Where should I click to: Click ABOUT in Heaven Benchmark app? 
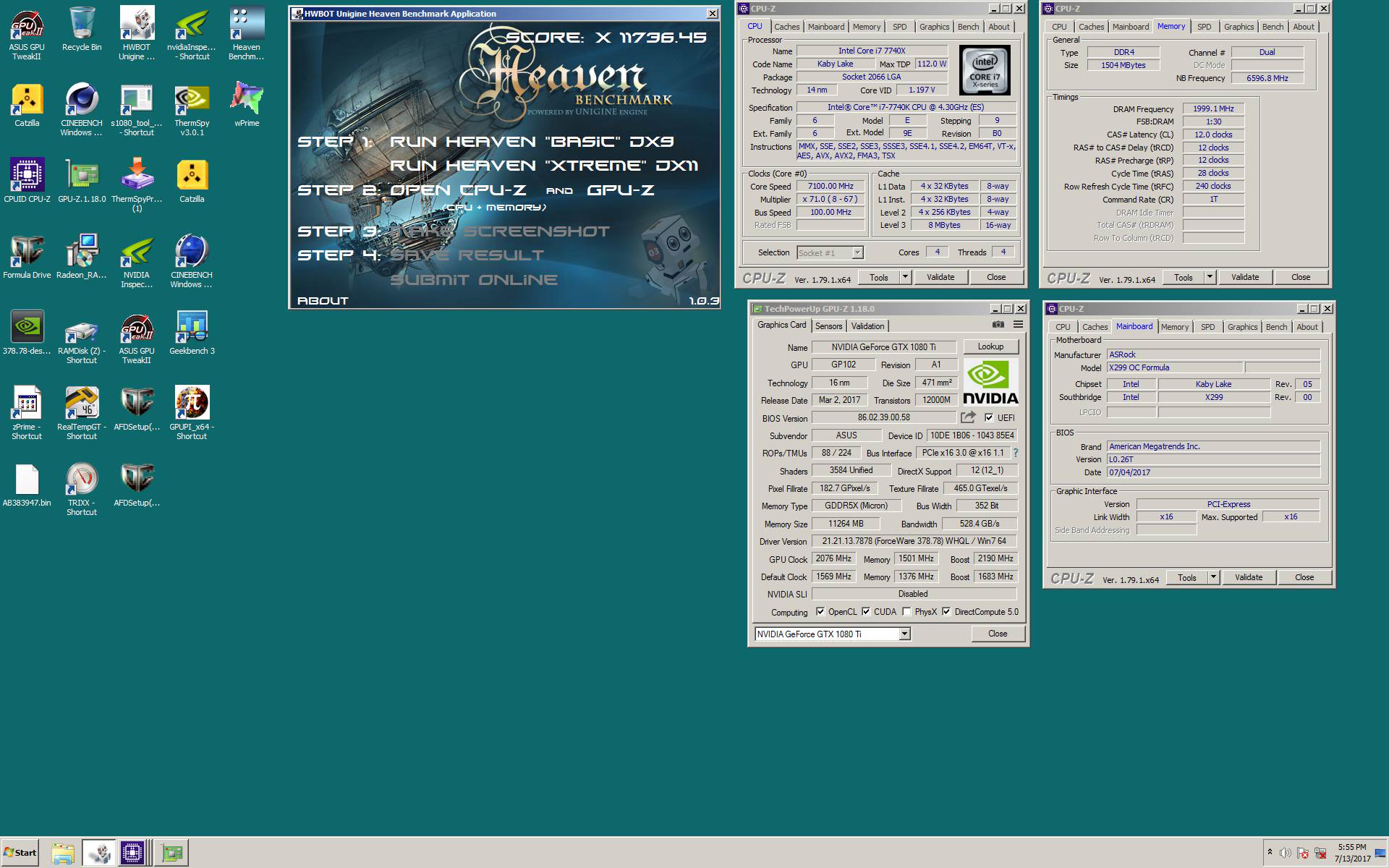point(323,300)
